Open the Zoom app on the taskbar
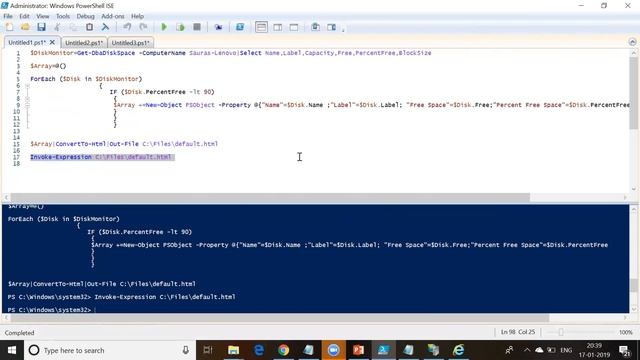 tap(333, 350)
